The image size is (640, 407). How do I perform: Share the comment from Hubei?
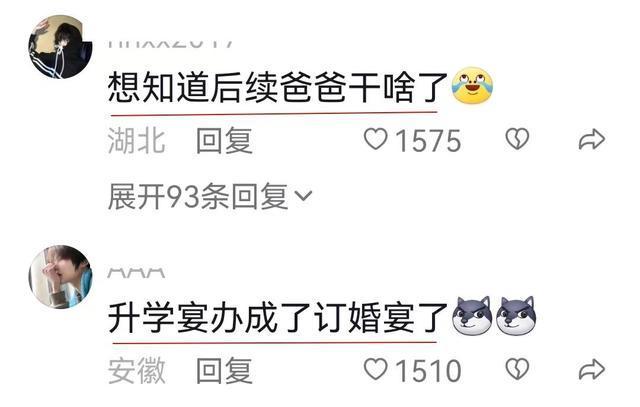591,139
